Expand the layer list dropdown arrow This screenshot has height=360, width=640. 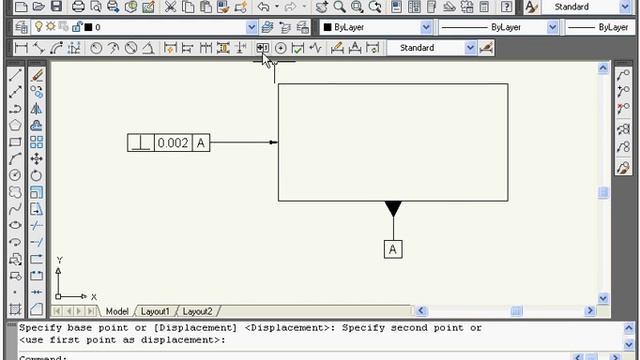(x=251, y=27)
